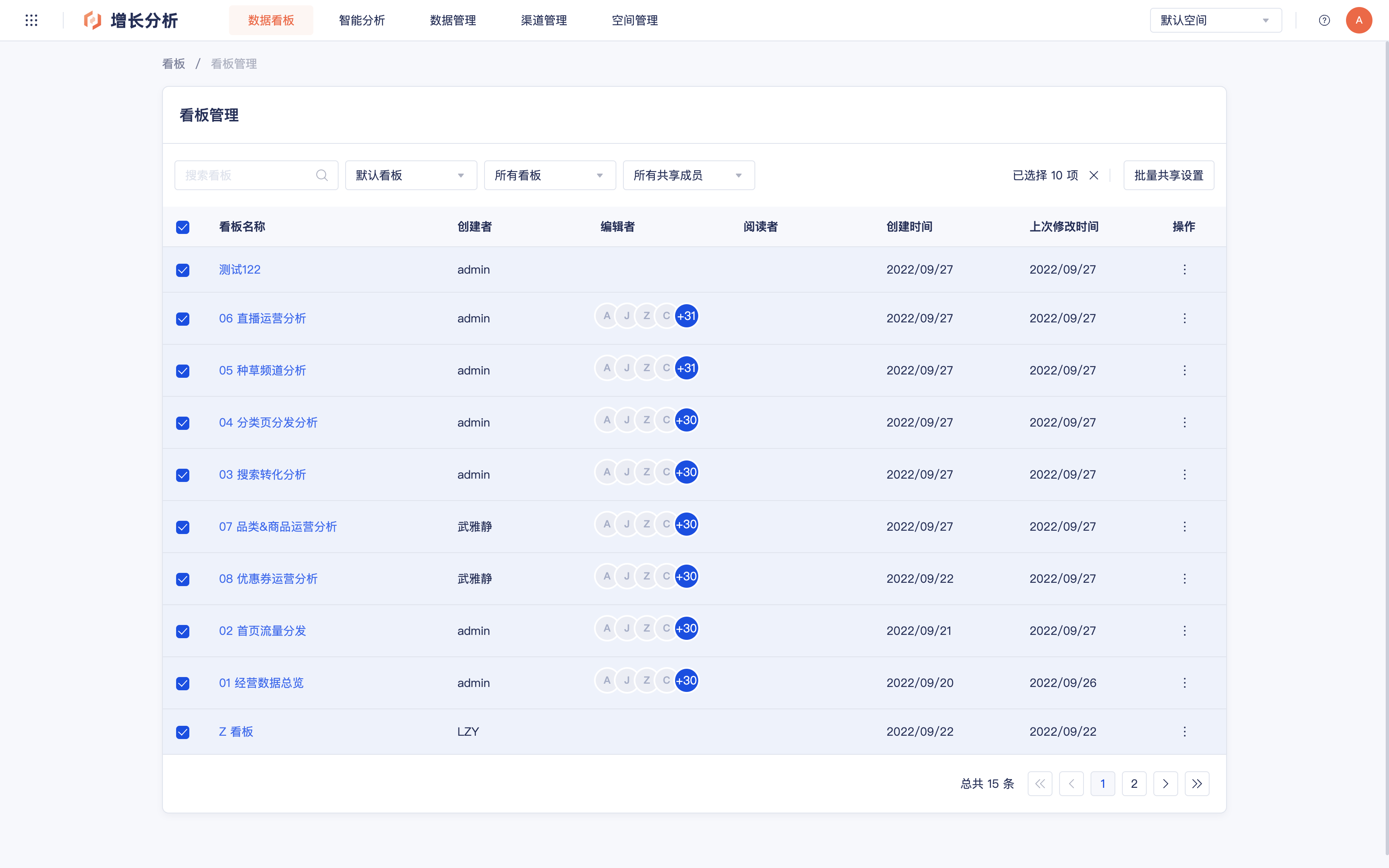Uncheck the 06 直播运营分析 row checkbox

point(183,319)
